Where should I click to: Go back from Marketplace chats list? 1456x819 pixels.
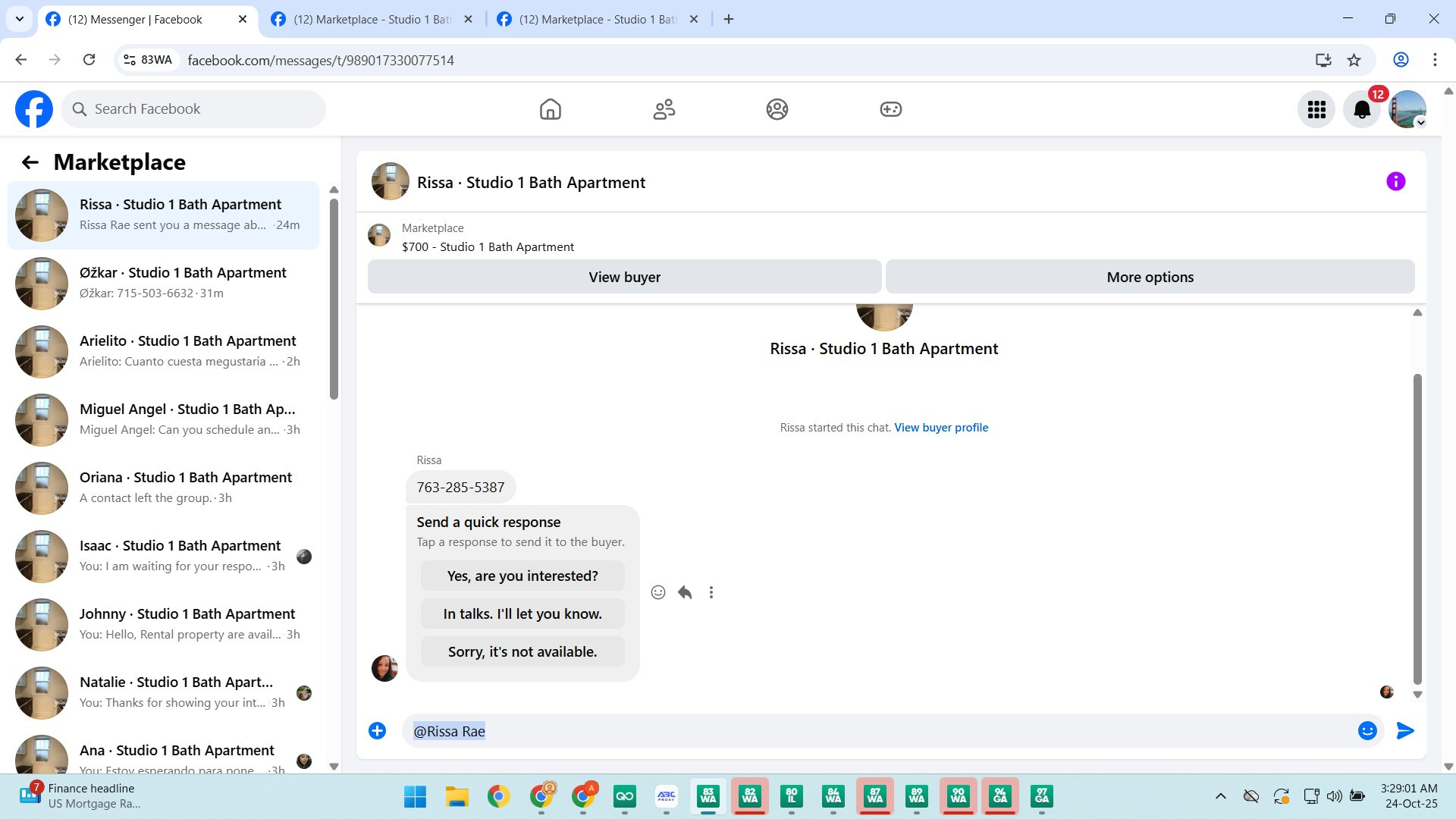[30, 162]
